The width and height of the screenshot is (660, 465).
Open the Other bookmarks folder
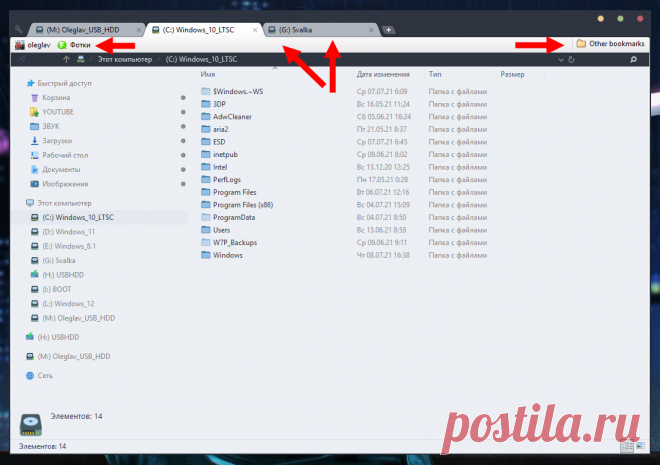pyautogui.click(x=610, y=43)
